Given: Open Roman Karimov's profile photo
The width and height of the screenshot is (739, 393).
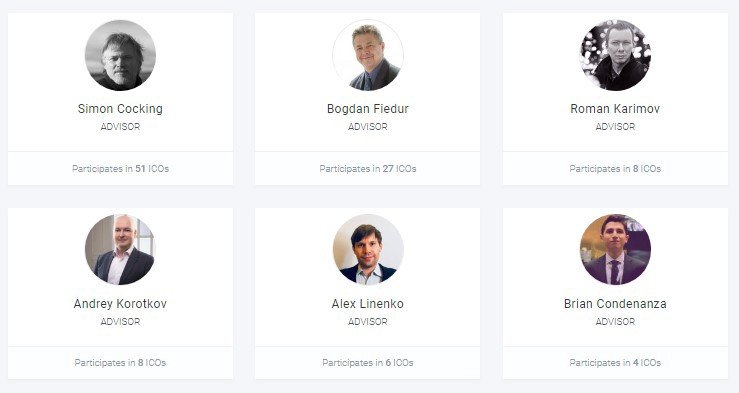Looking at the screenshot, I should pyautogui.click(x=615, y=55).
